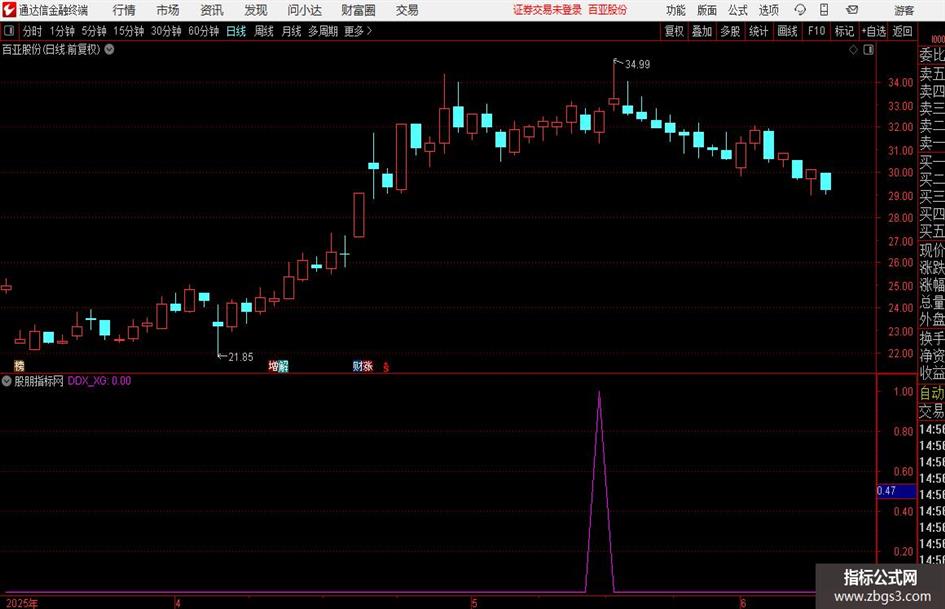Open the 选项 menu
Viewport: 945px width, 609px height.
point(768,10)
